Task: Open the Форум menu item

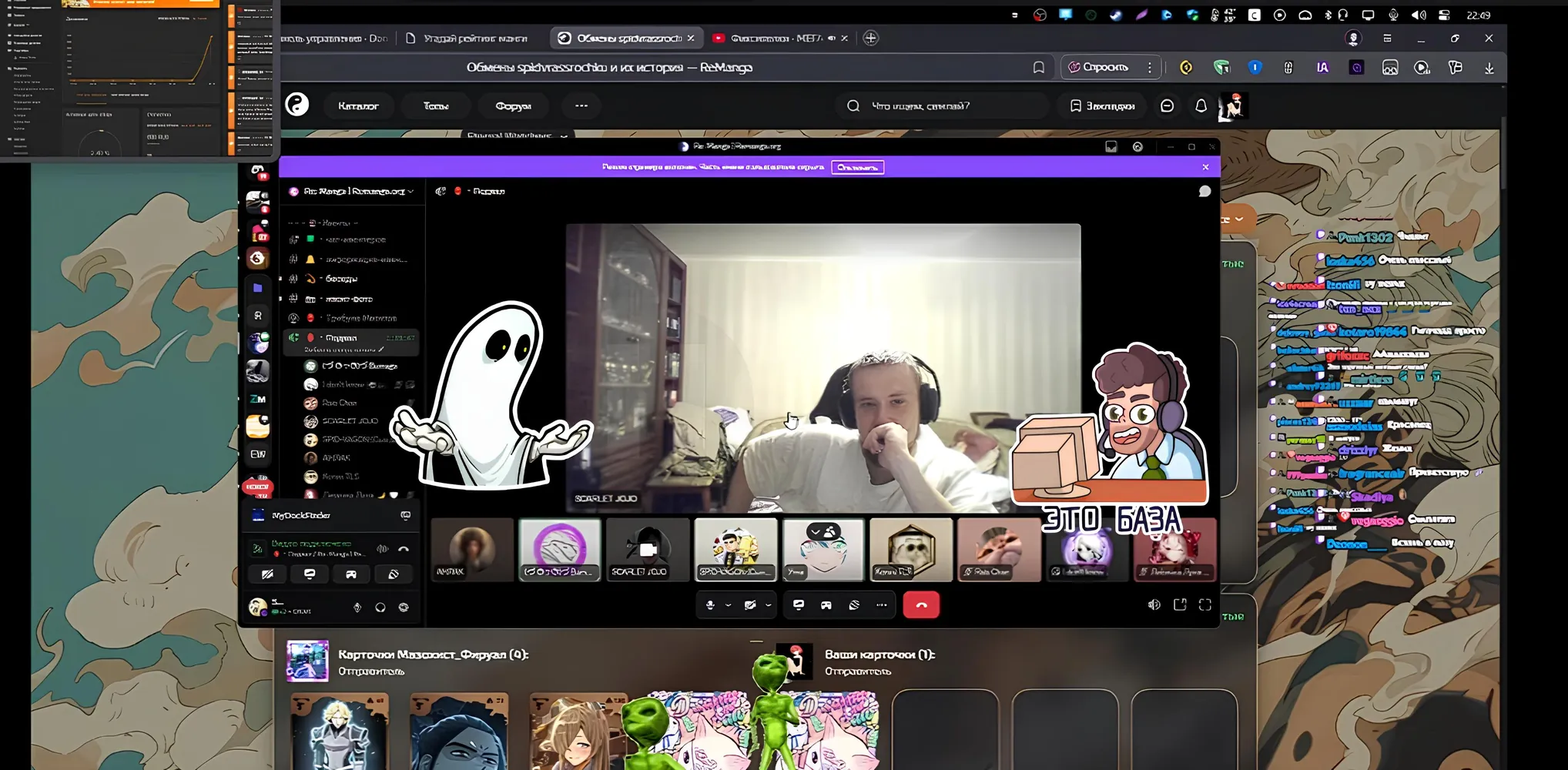Action: coord(514,106)
